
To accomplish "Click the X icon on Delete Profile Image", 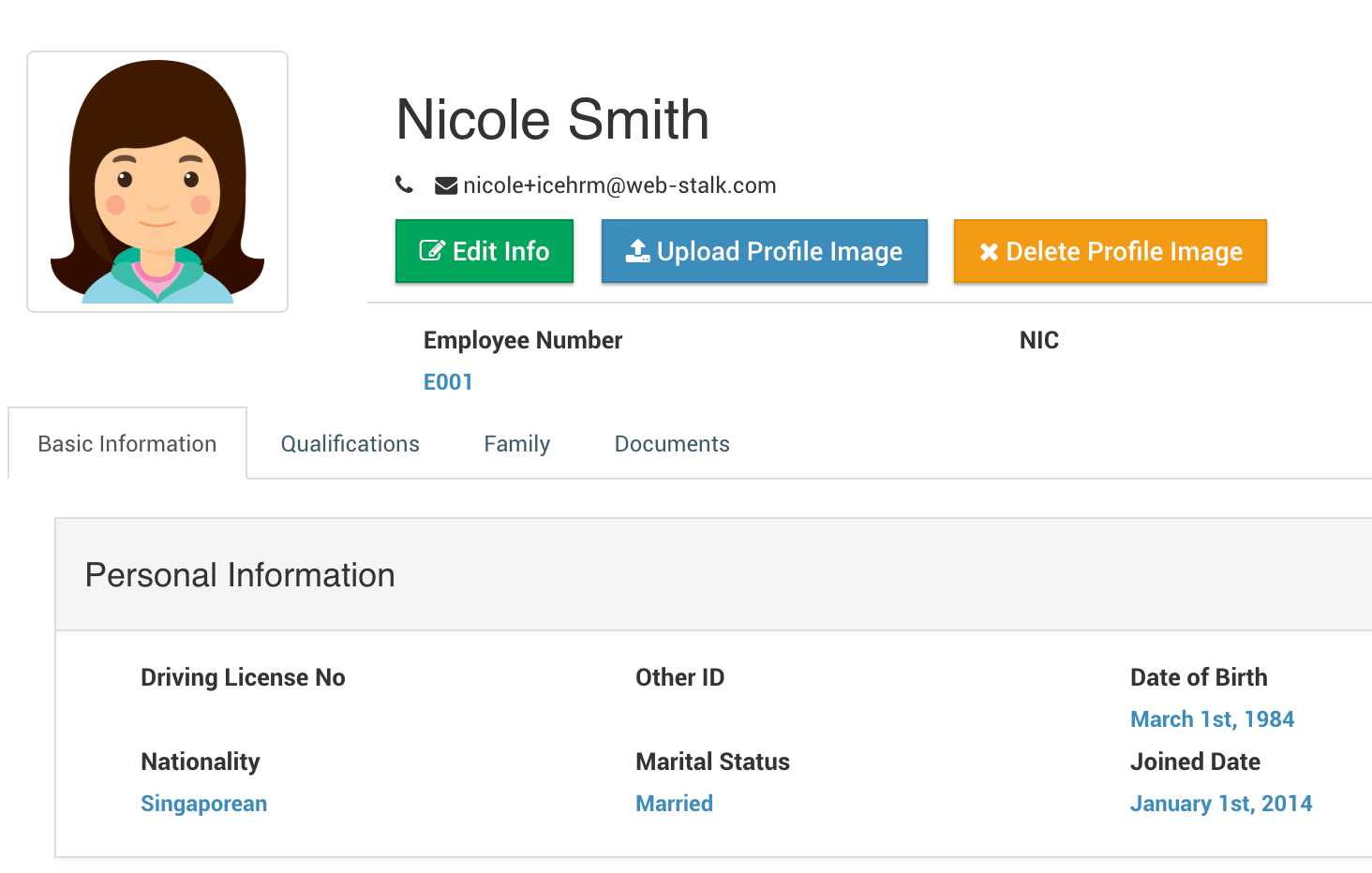I will point(987,250).
